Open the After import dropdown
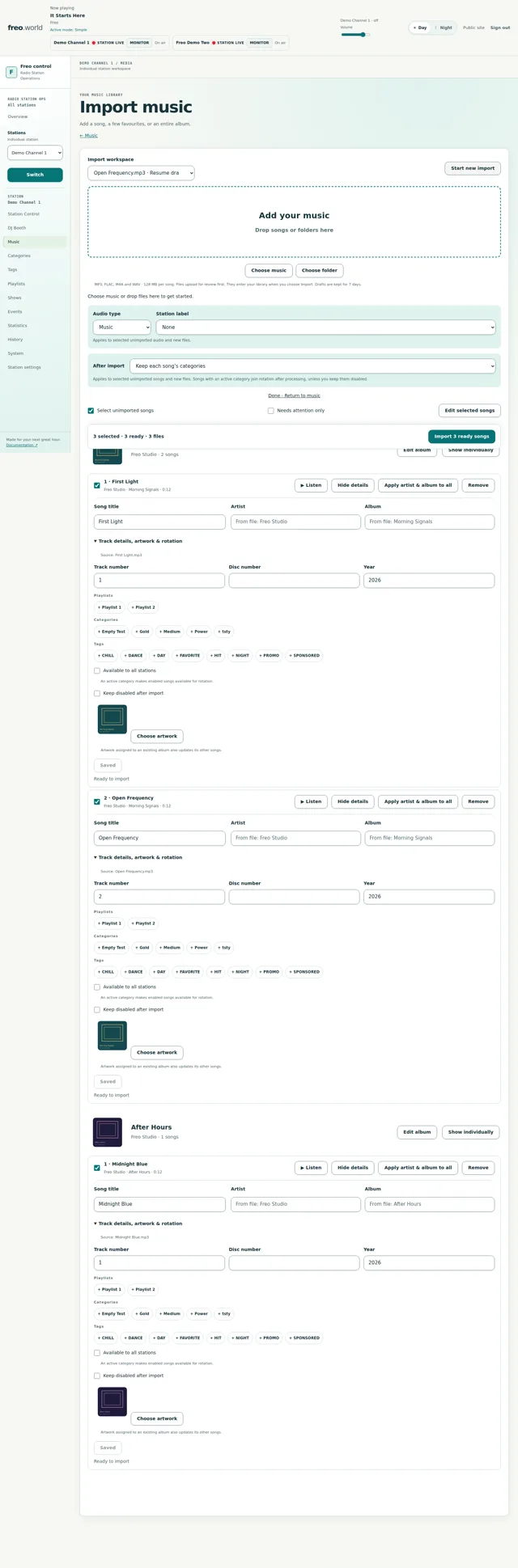 tap(312, 366)
